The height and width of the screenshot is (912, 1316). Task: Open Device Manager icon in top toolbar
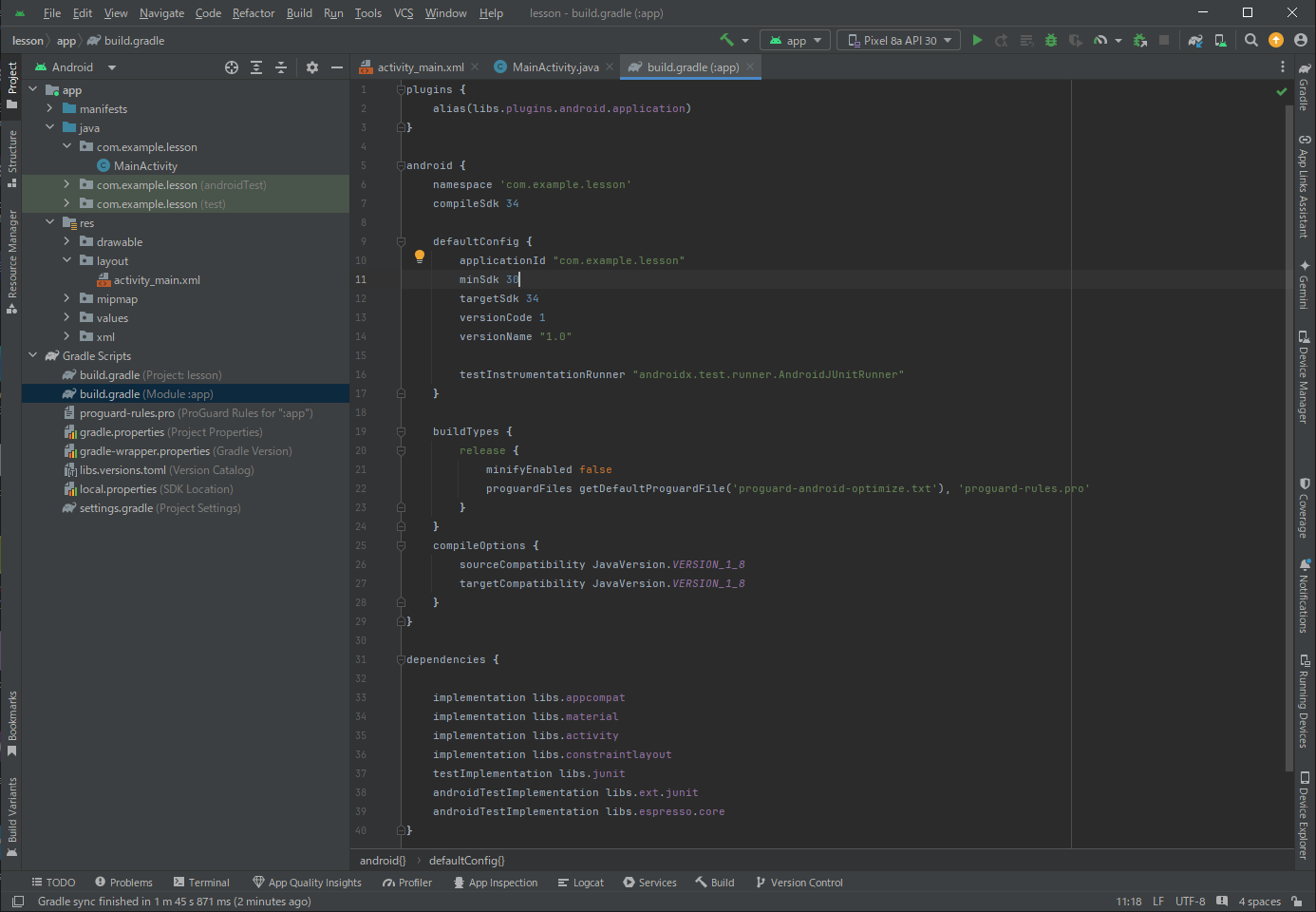click(x=1221, y=40)
